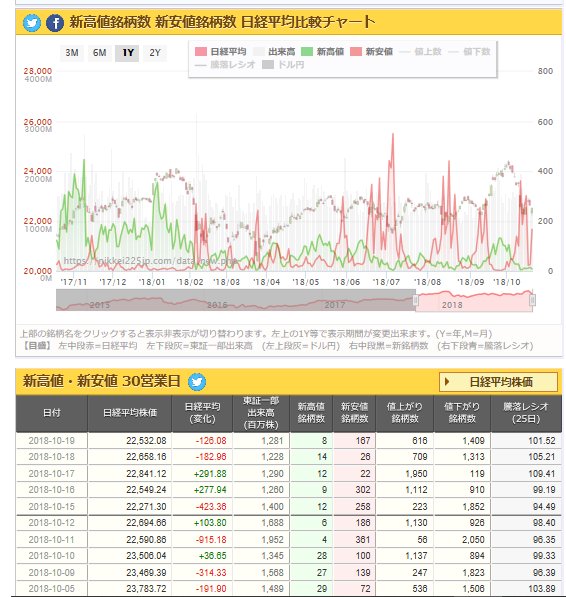Select the 1Y time range
Viewport: 566px width, 597px height.
click(x=128, y=53)
